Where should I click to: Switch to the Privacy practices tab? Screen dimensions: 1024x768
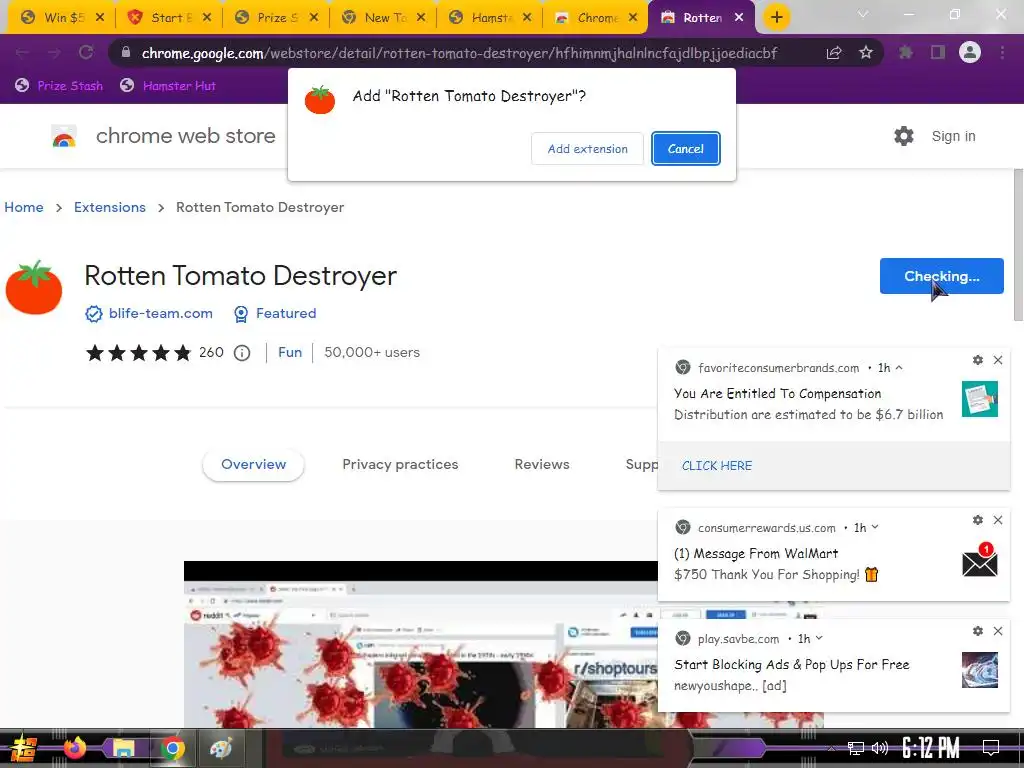pos(400,464)
